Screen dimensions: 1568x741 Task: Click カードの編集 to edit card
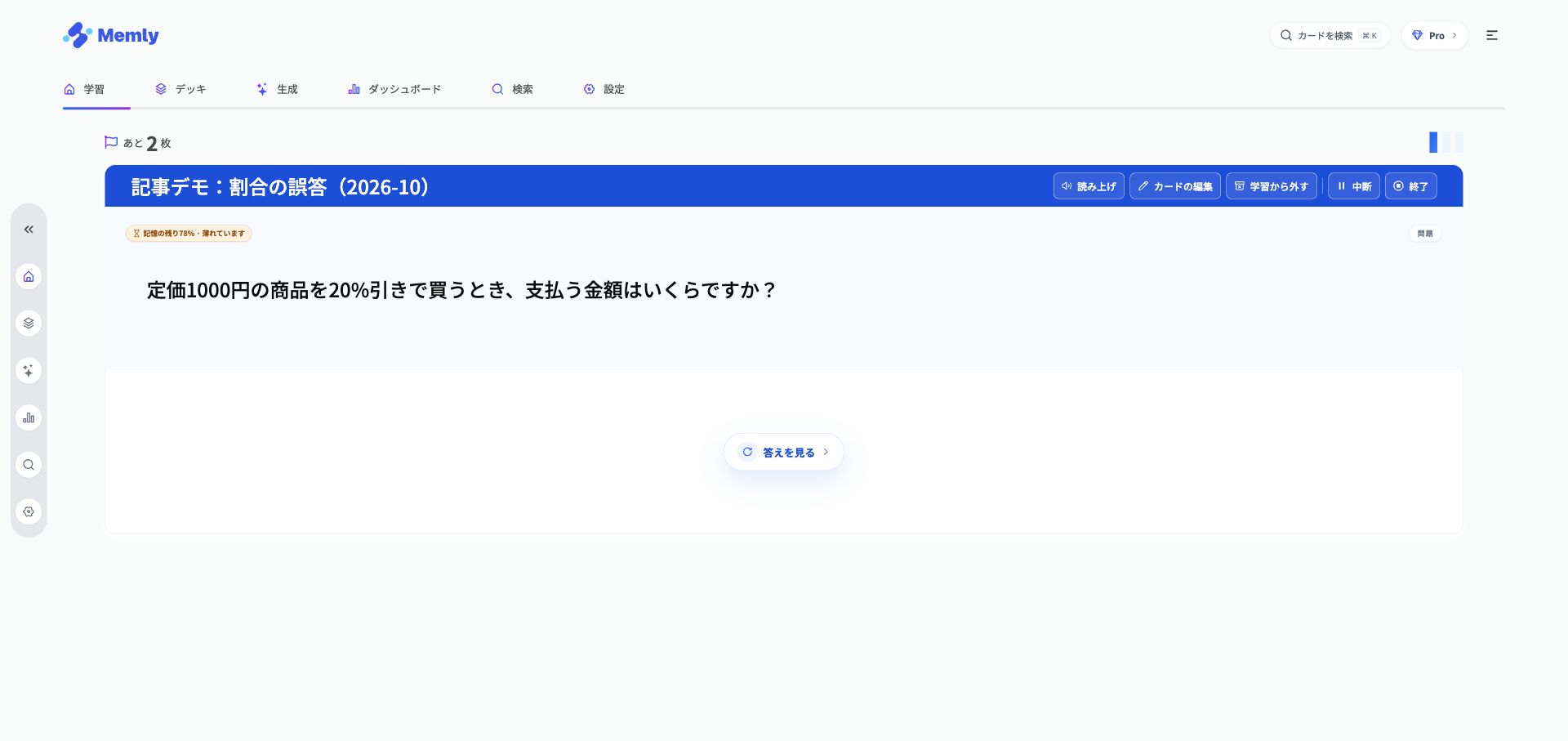click(1175, 186)
